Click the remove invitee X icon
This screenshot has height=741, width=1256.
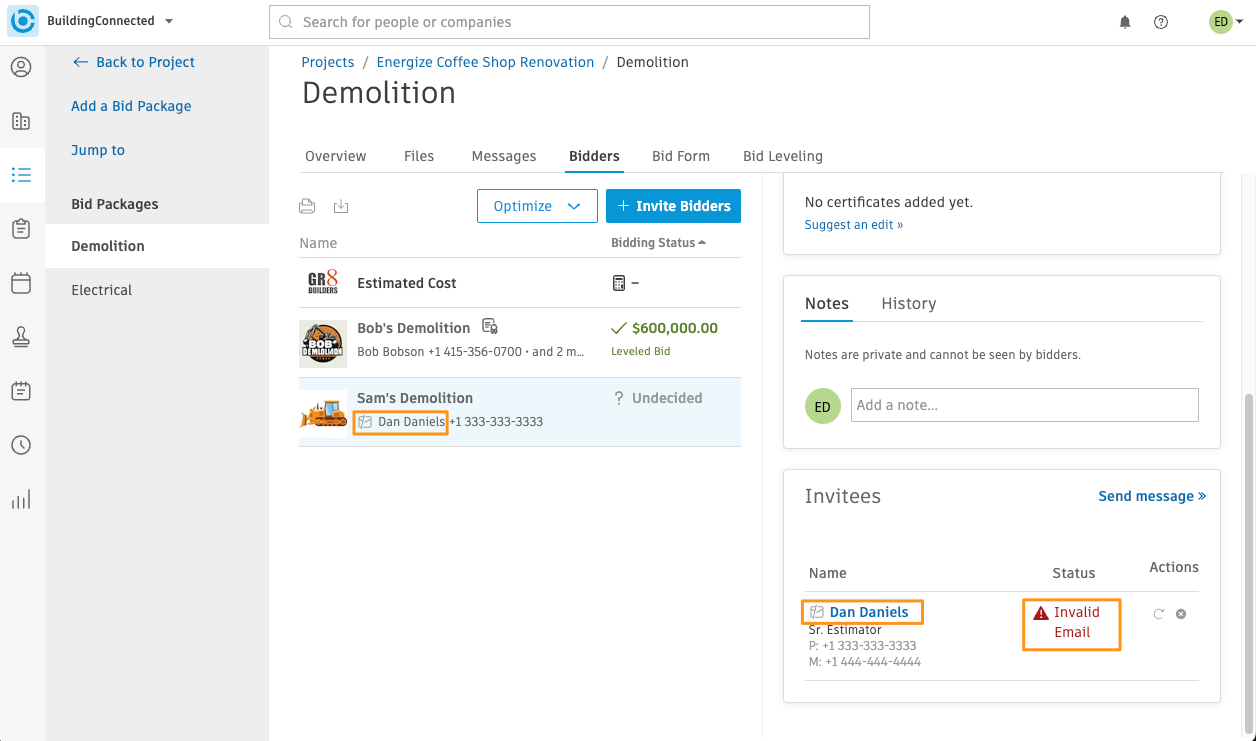tap(1181, 614)
